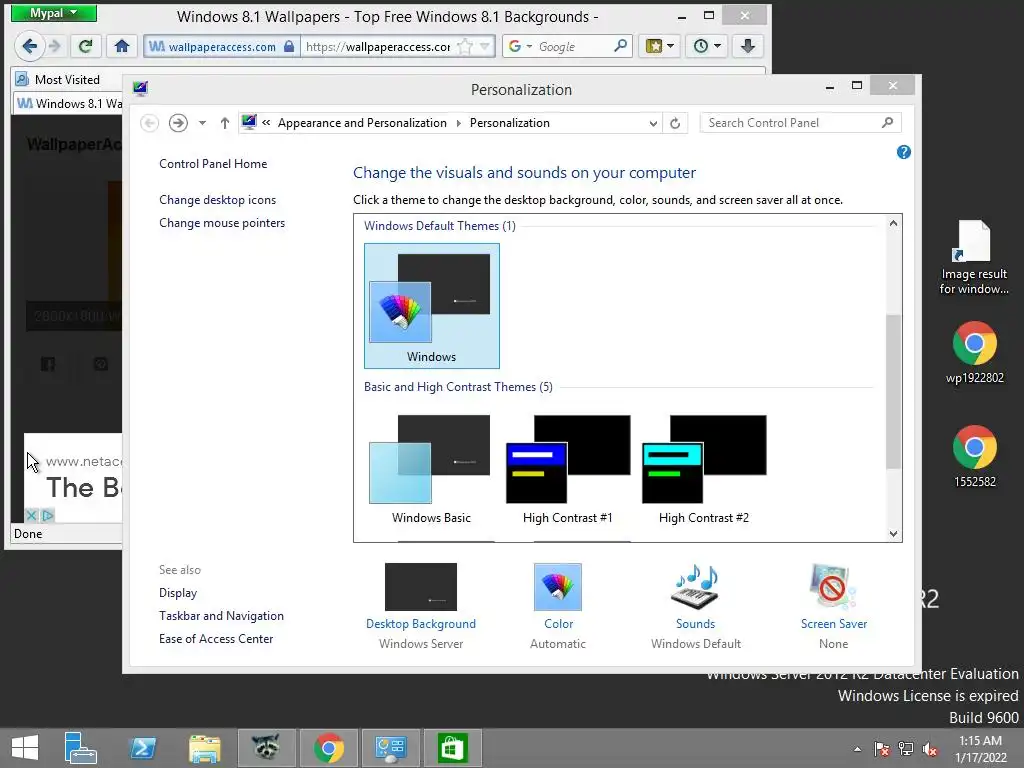1024x768 pixels.
Task: Expand the address bar previous locations dropdown
Action: point(652,123)
